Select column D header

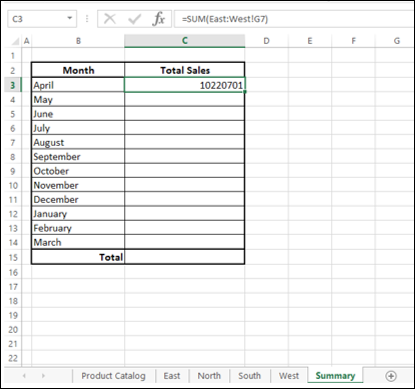266,41
